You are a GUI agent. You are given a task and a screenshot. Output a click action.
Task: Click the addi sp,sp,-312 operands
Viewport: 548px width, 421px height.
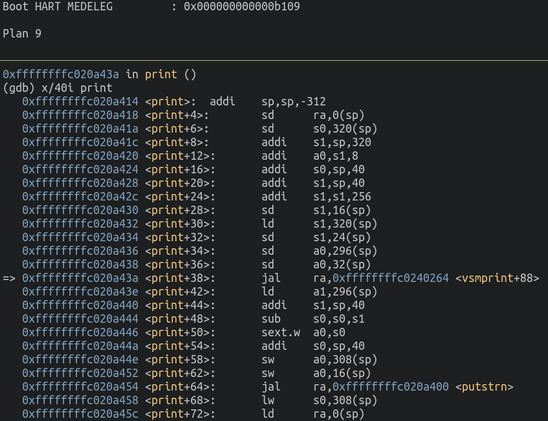294,102
